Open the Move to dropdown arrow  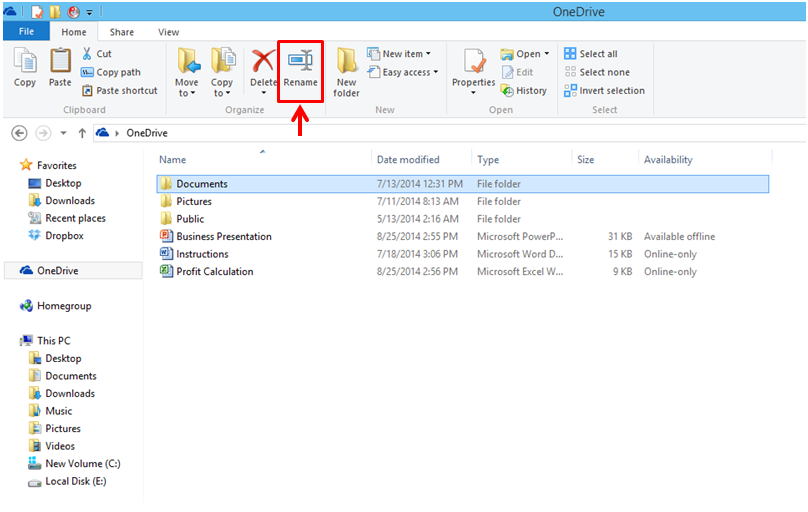click(193, 93)
